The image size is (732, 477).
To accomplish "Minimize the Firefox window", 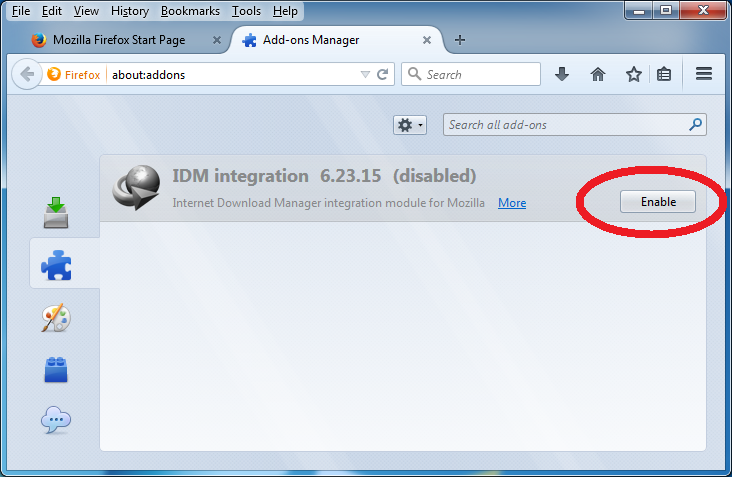I will pos(639,10).
